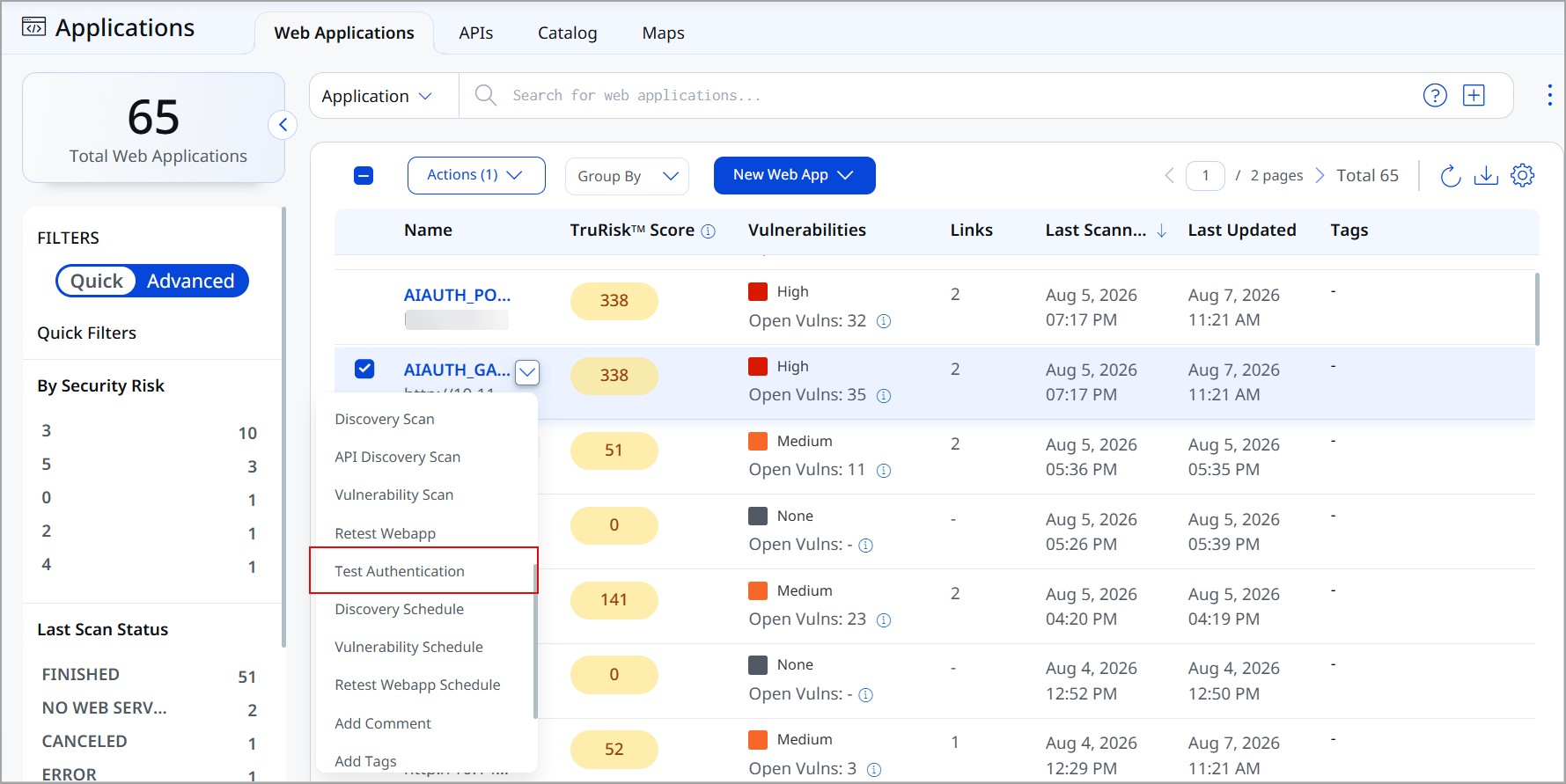Click the help question mark icon
The image size is (1566, 784).
click(x=1435, y=95)
